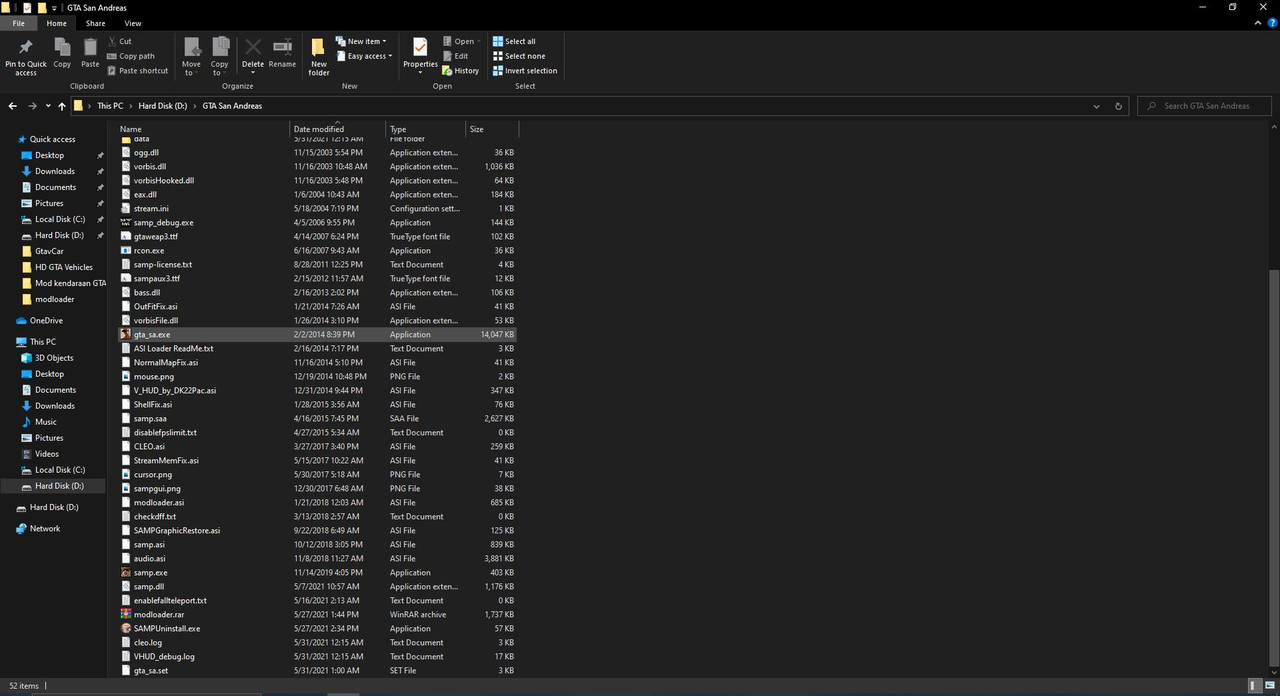Open Network in navigation pane
Image resolution: width=1280 pixels, height=696 pixels.
45,529
